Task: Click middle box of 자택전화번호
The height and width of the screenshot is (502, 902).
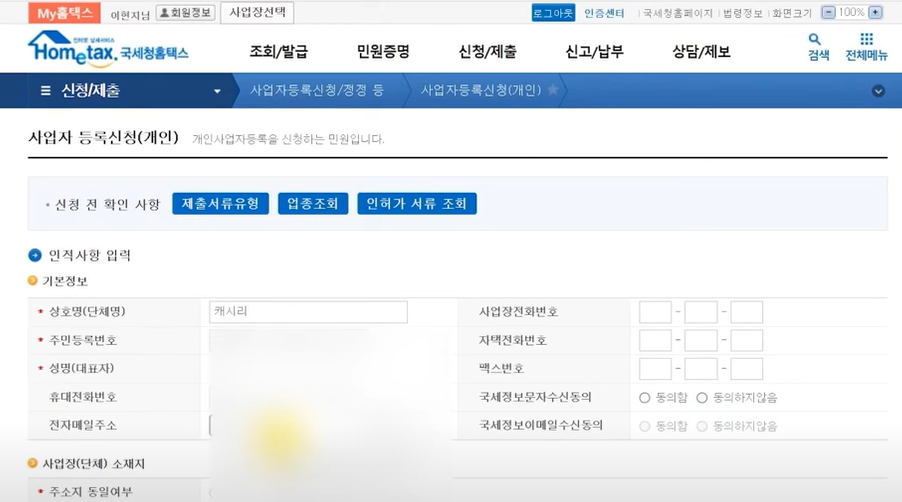Action: tap(701, 340)
